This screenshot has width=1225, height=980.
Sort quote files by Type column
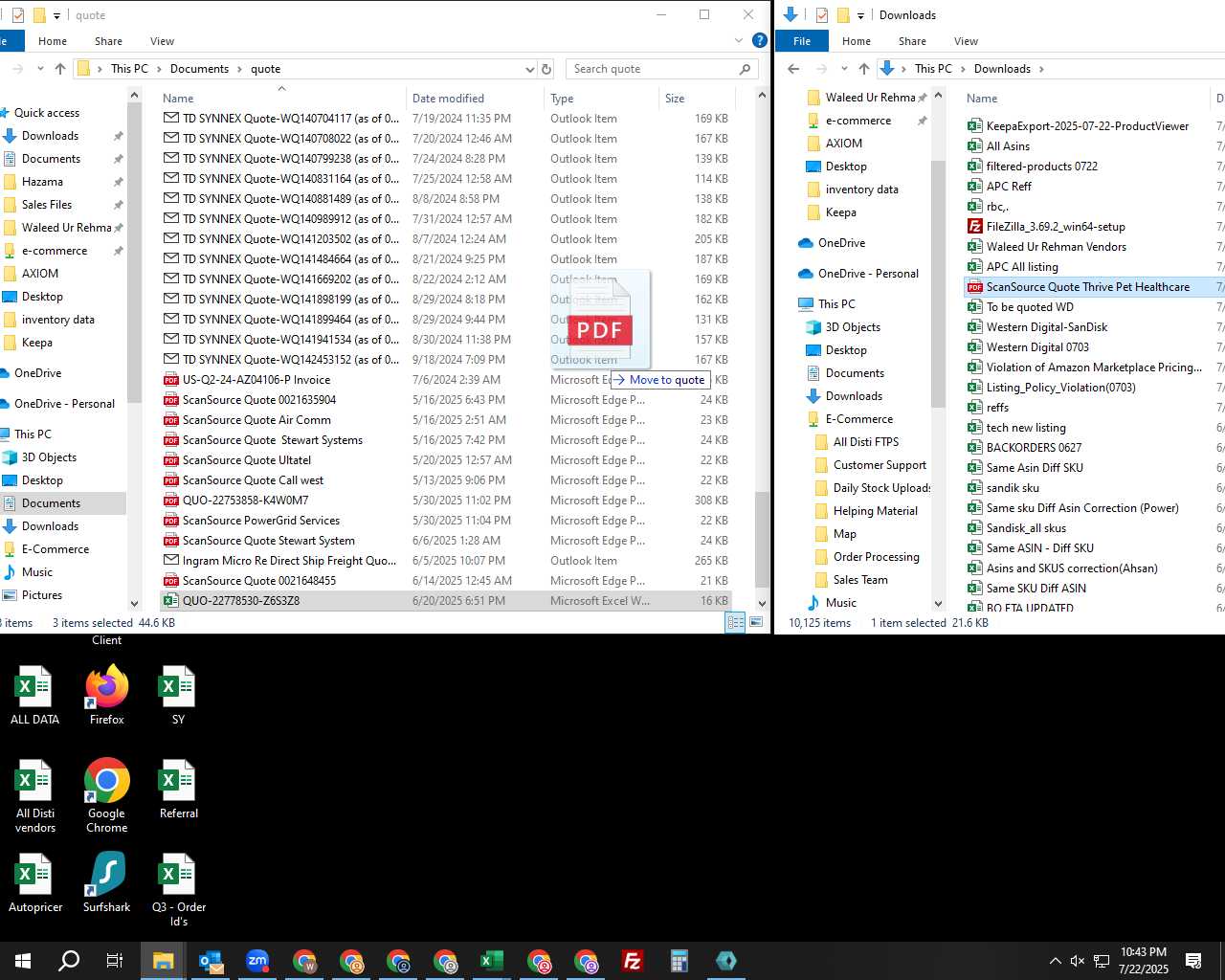(562, 98)
